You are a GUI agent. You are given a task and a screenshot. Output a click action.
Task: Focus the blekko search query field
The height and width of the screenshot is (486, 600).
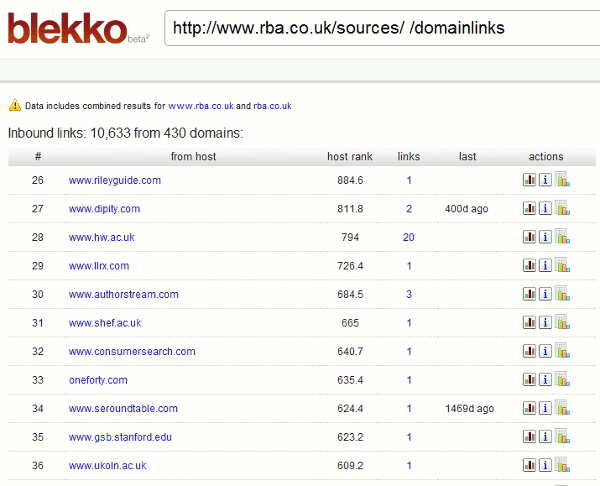382,28
